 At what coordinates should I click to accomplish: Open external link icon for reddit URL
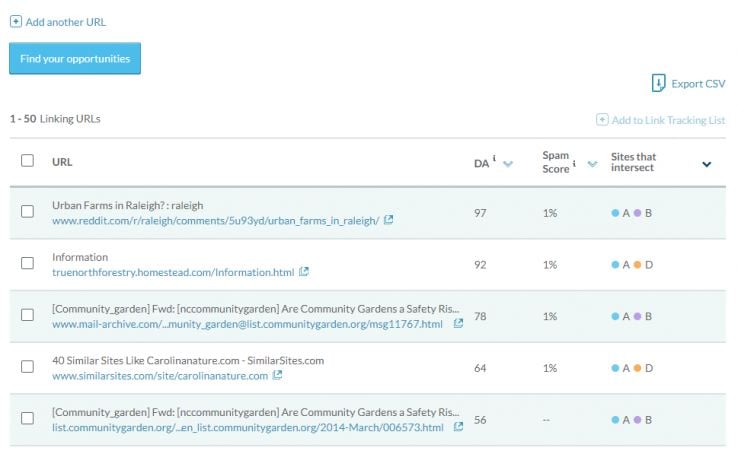[x=388, y=220]
